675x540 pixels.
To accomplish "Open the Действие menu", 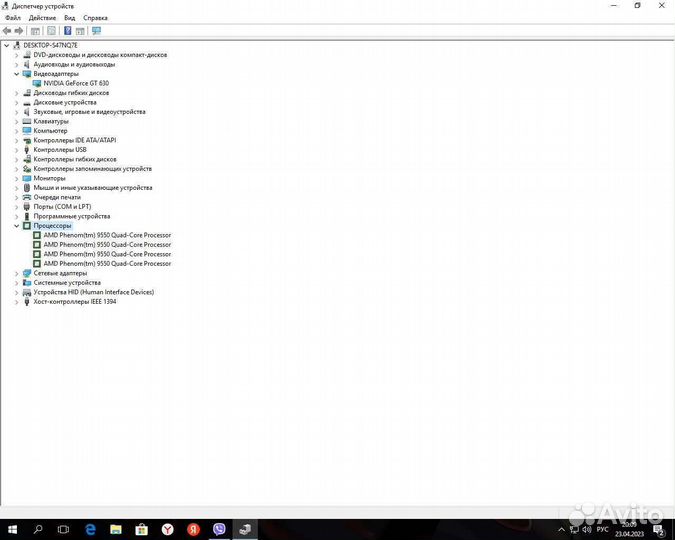I will coord(42,18).
